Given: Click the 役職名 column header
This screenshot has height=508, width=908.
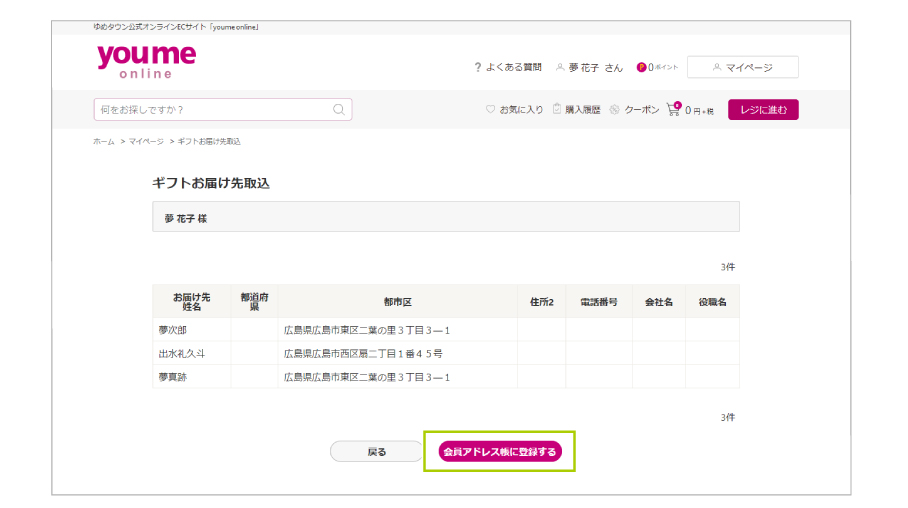Looking at the screenshot, I should coord(712,302).
